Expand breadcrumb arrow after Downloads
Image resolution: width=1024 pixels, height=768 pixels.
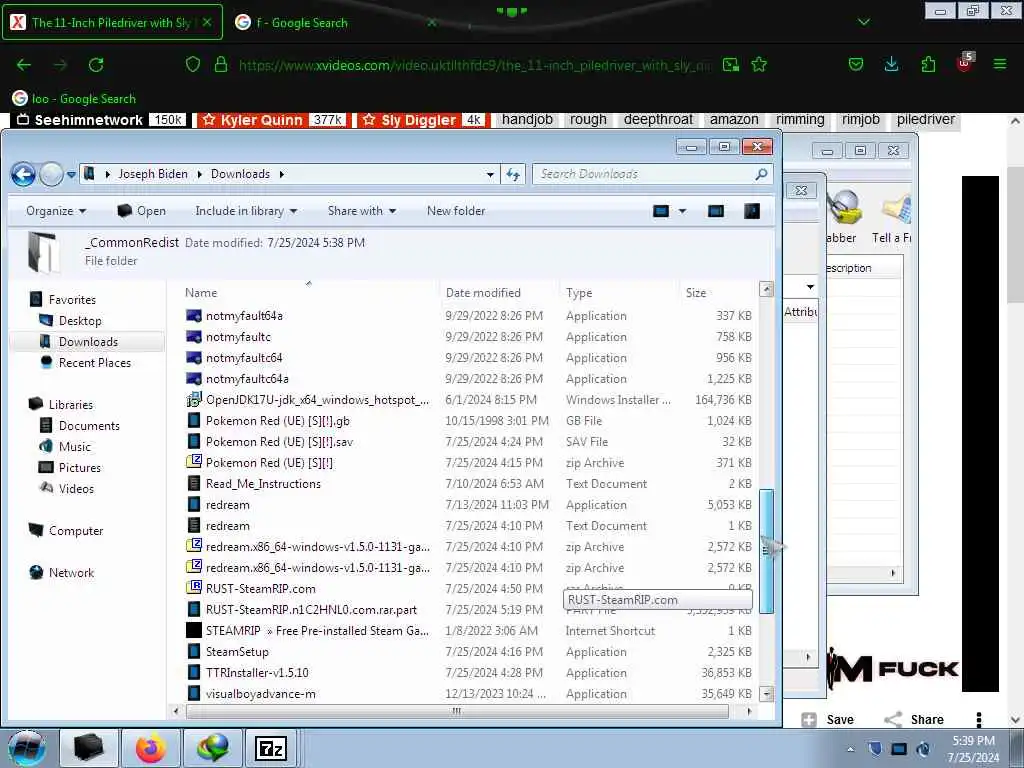point(281,174)
